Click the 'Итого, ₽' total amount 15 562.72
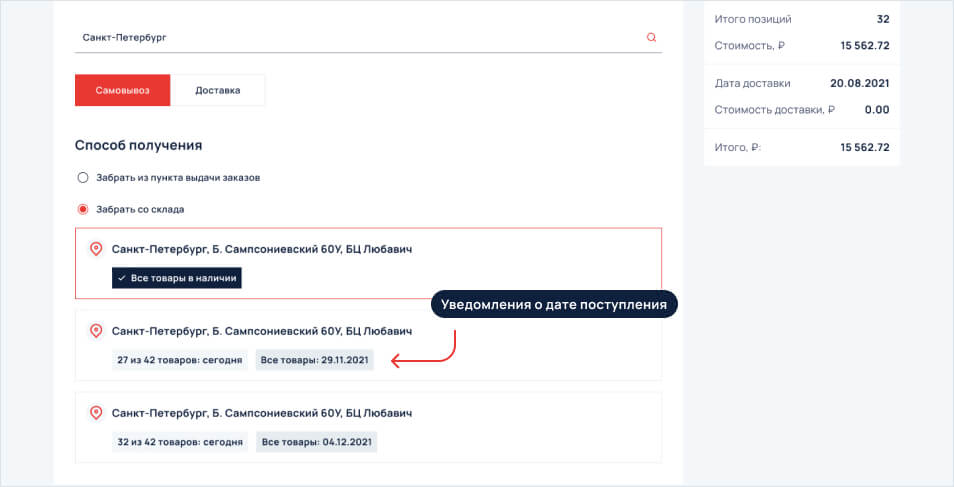Screen dimensions: 954x487 point(864,147)
